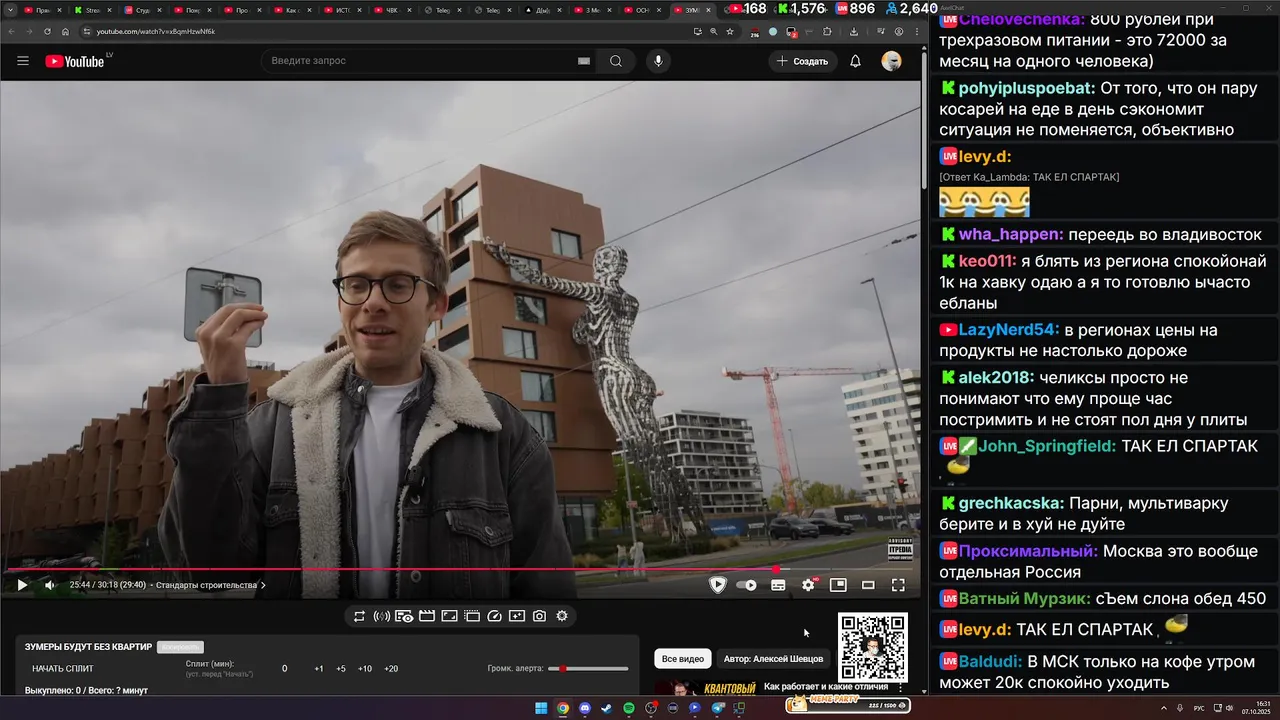
Task: Adjust the Громк. алерта slider
Action: [x=588, y=669]
